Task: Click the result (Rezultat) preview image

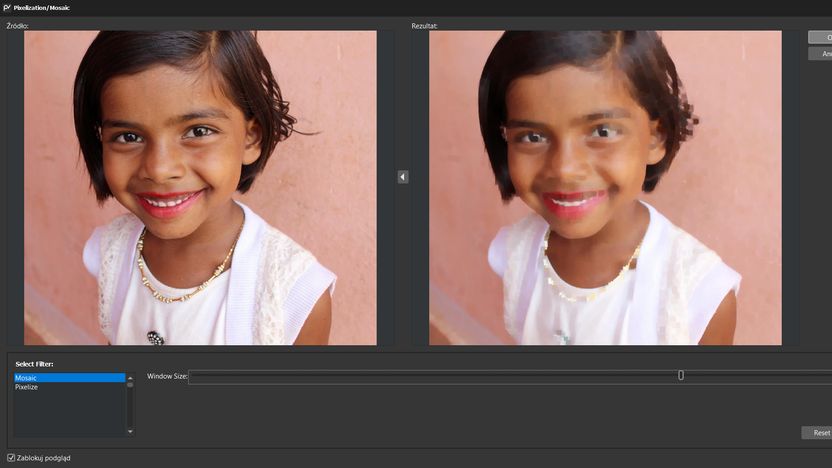Action: point(605,188)
